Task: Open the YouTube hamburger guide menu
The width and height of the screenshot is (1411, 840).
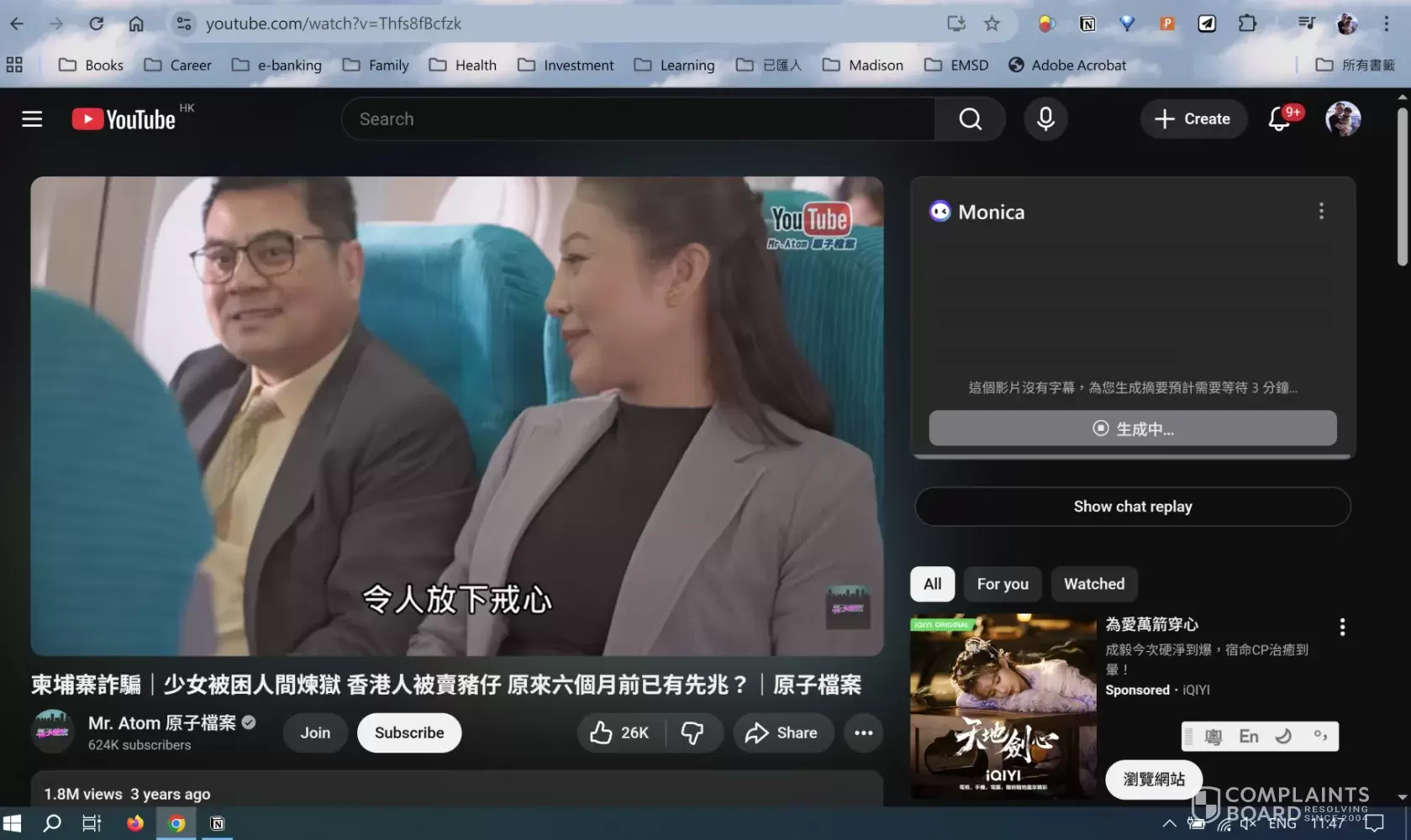Action: 32,119
